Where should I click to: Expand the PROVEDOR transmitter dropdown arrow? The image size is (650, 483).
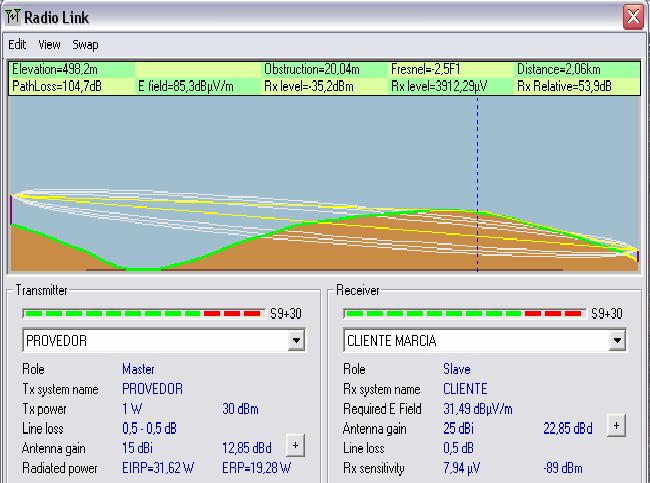(x=296, y=340)
